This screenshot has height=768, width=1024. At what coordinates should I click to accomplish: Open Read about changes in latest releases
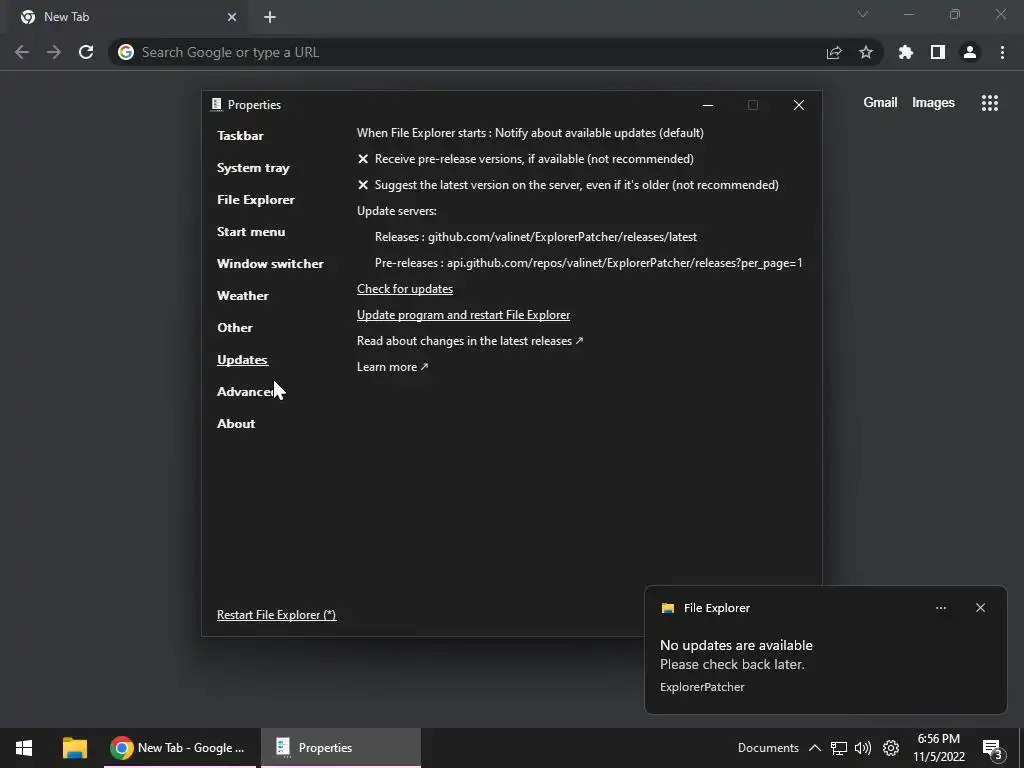[470, 341]
